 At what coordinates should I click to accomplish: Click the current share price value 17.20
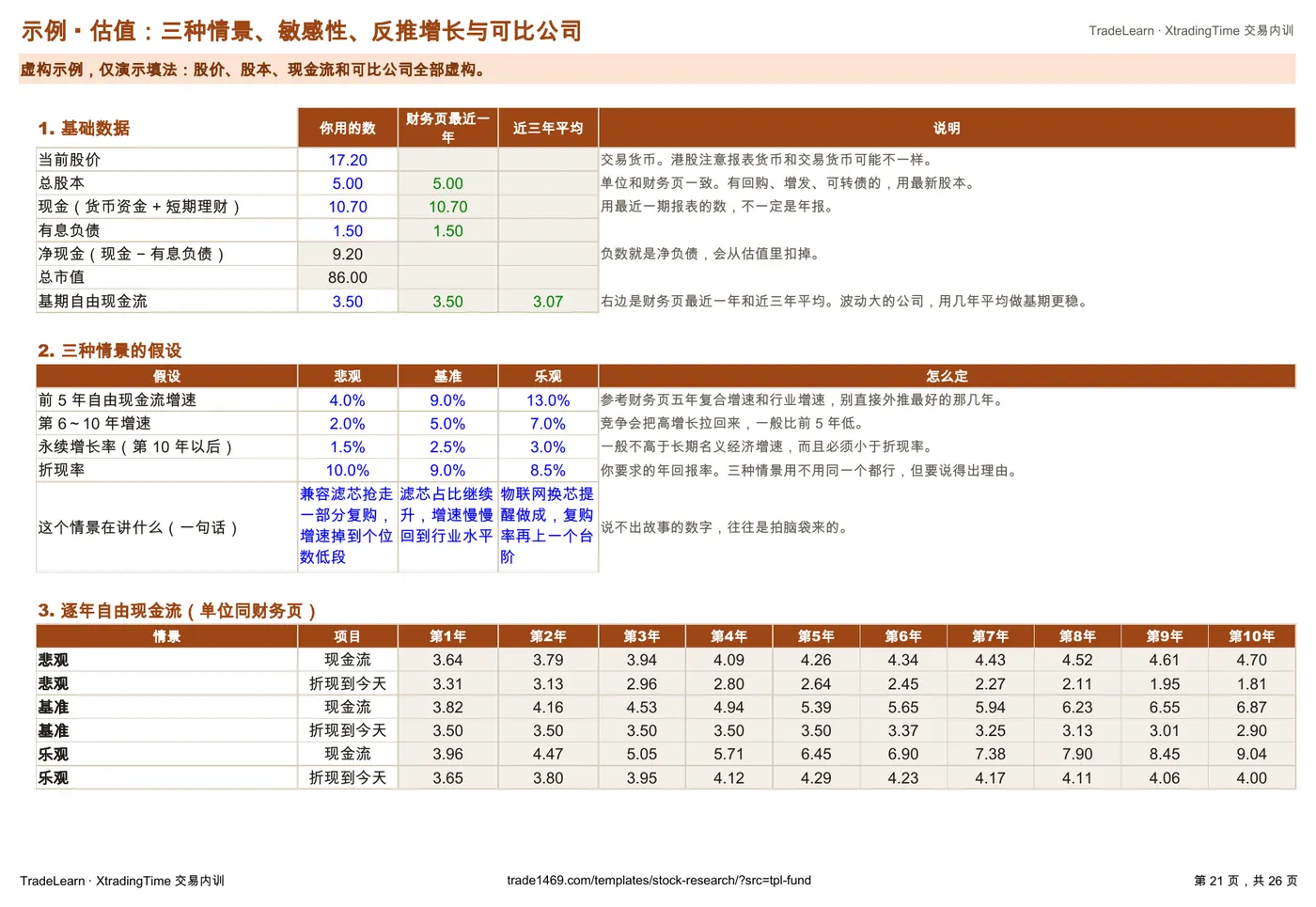tap(348, 160)
